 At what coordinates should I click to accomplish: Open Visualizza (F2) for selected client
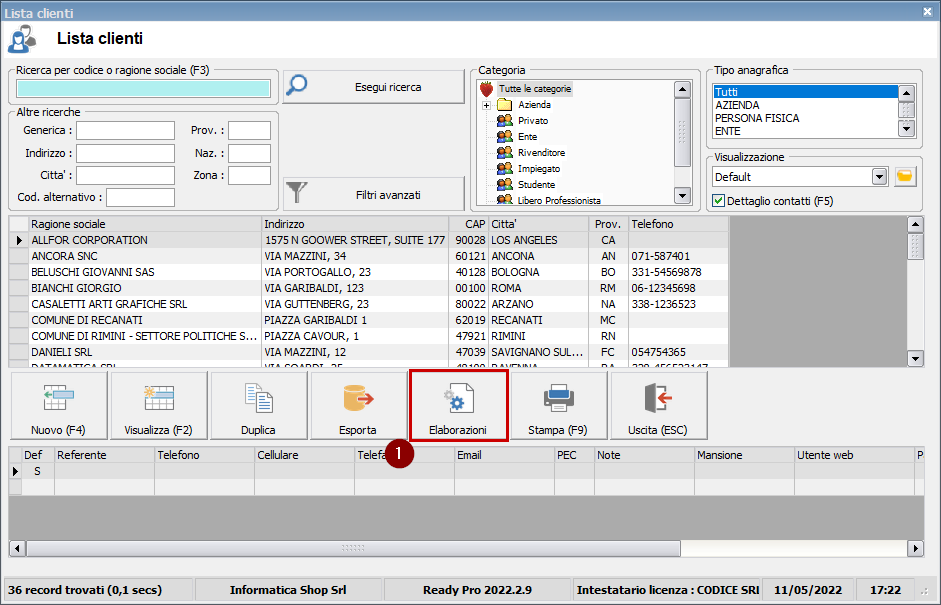click(x=158, y=406)
